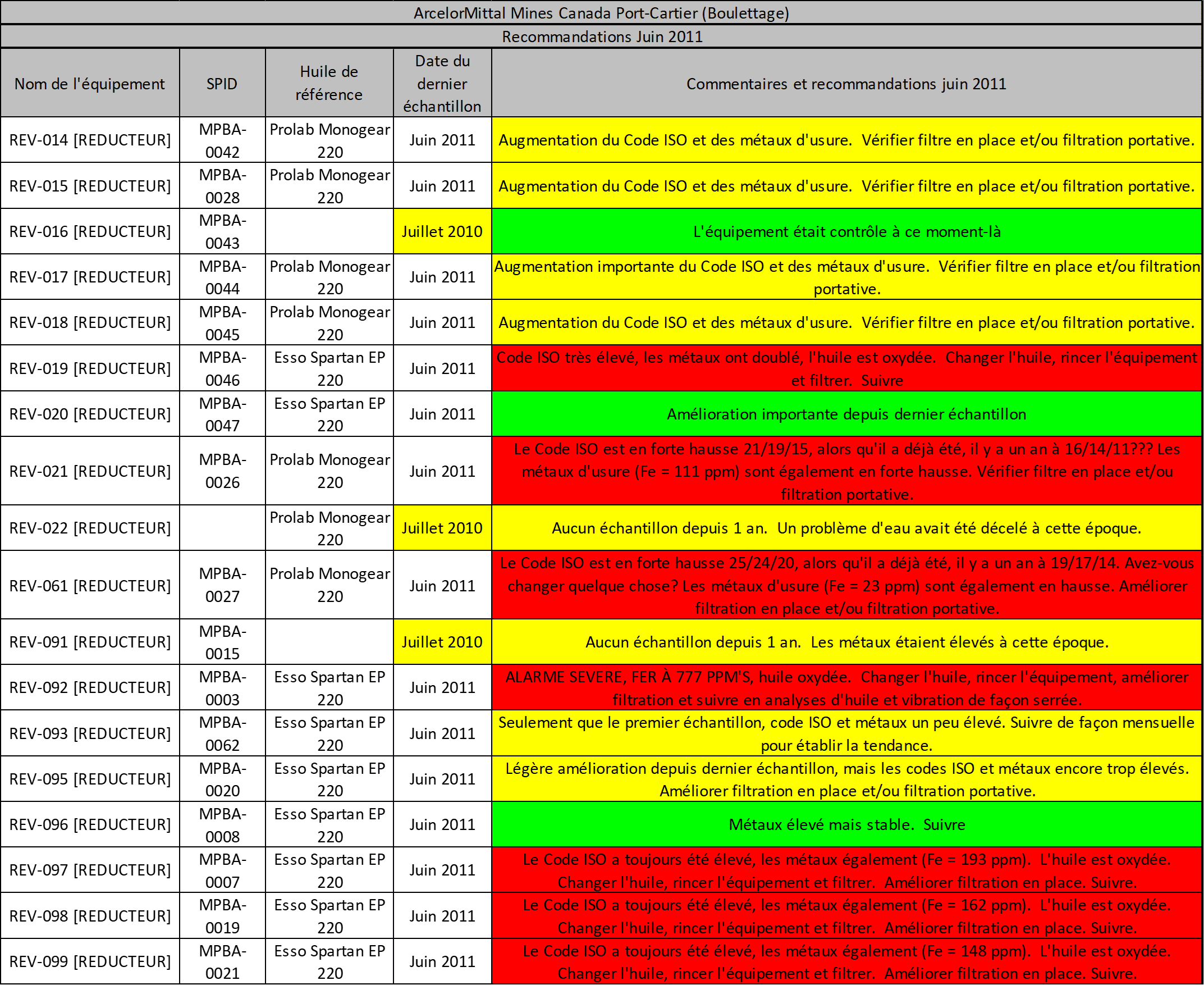Select the MPBA-0062 SPID cell
This screenshot has width=1204, height=985.
[222, 733]
